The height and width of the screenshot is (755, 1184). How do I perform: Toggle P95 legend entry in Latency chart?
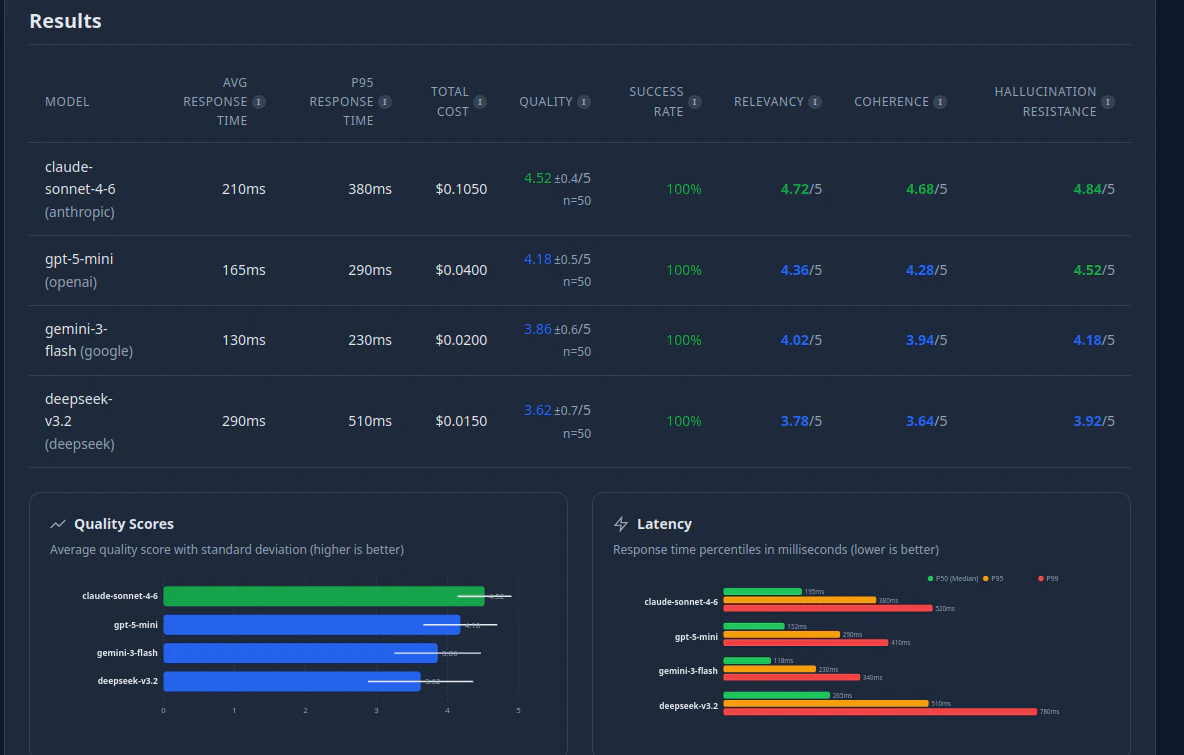click(993, 578)
